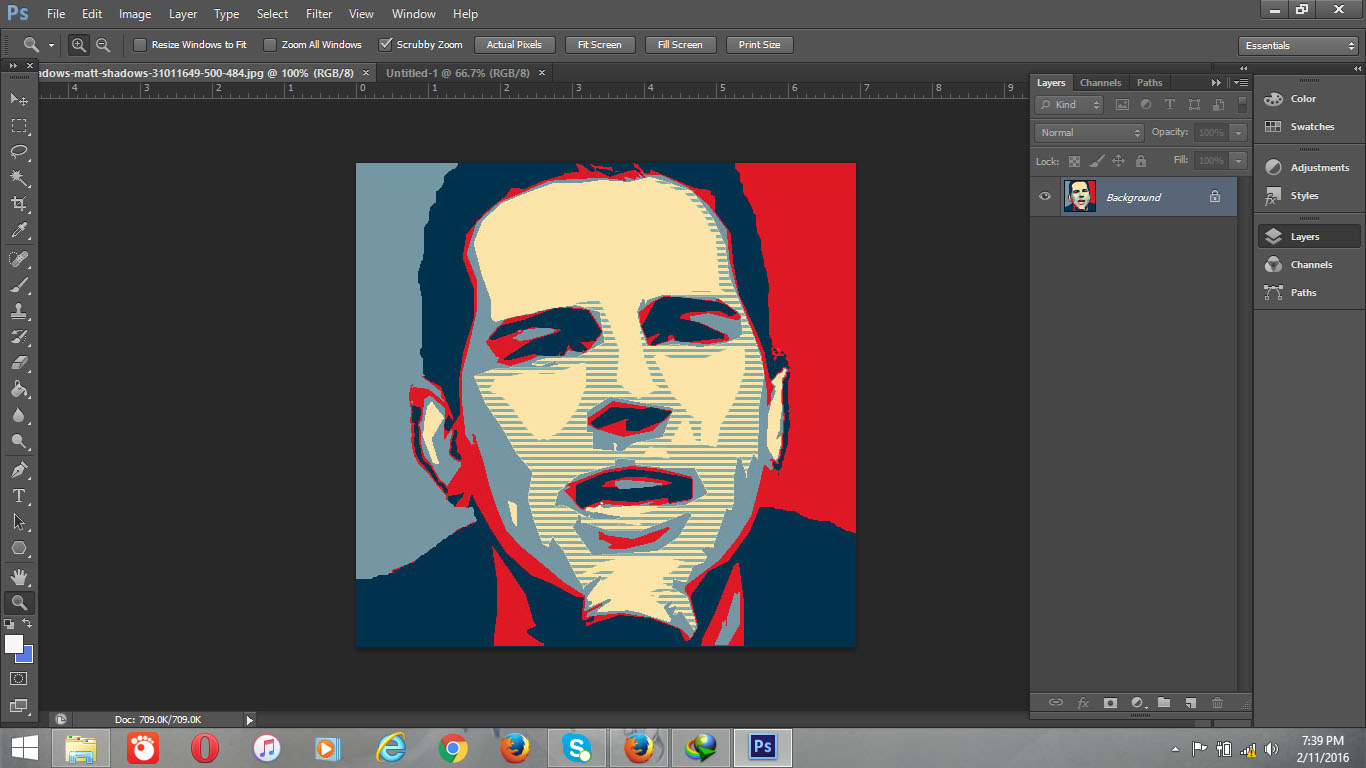Screen dimensions: 1366x768
Task: Toggle the type layer filter icon
Action: tap(1170, 105)
